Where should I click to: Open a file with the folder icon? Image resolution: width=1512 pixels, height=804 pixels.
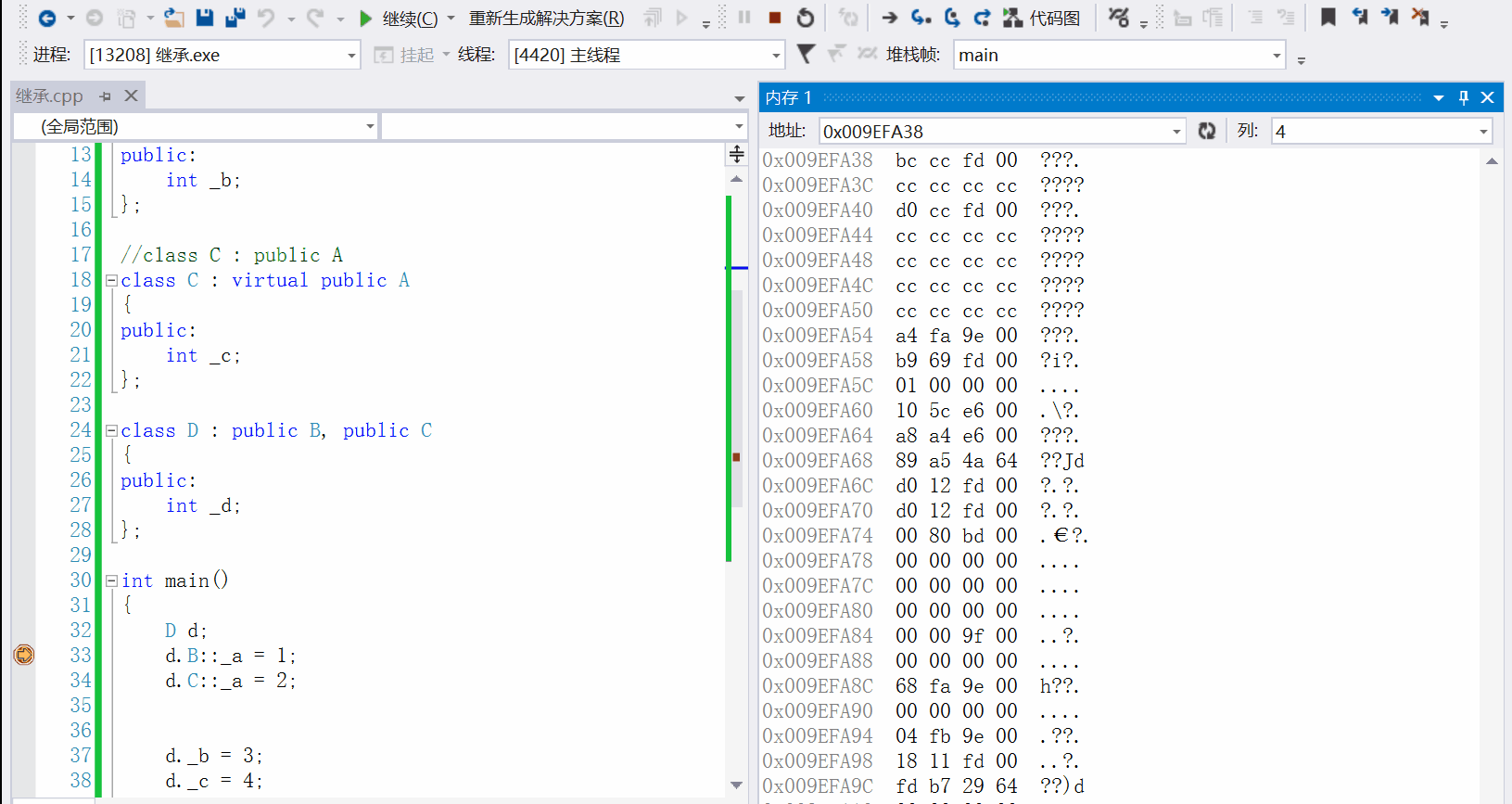[173, 18]
